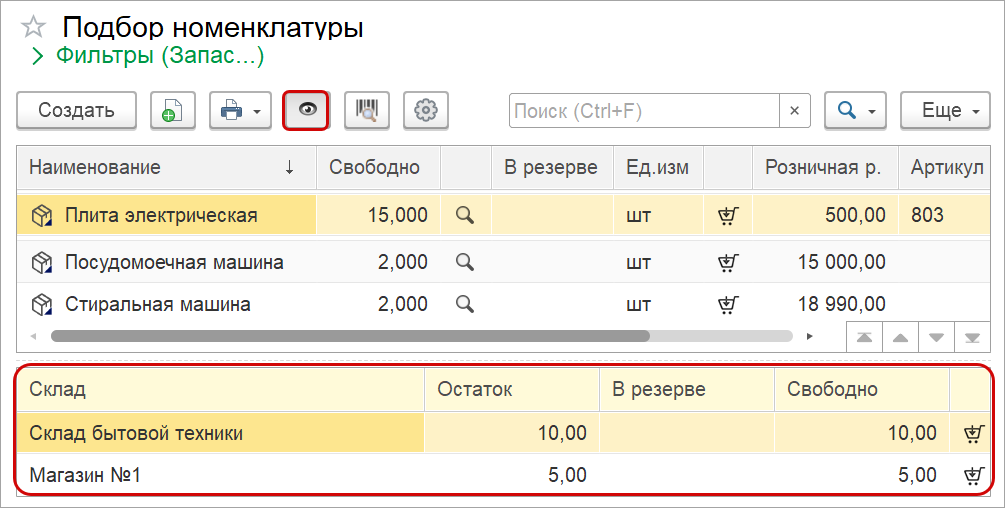Screen dimensions: 1005x508
Task: Select the Склад бытовой техники row
Action: coord(220,433)
